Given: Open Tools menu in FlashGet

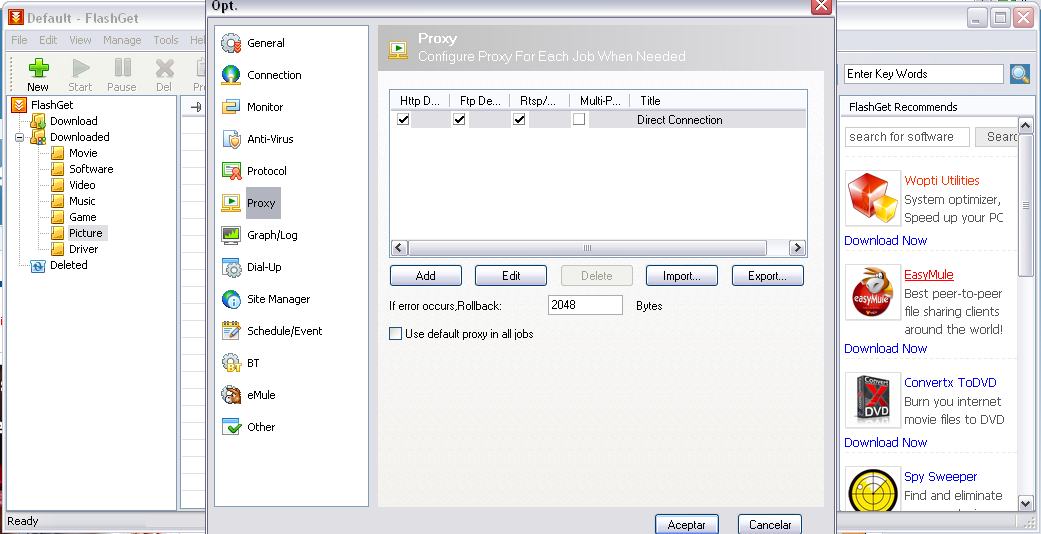Looking at the screenshot, I should tap(166, 40).
